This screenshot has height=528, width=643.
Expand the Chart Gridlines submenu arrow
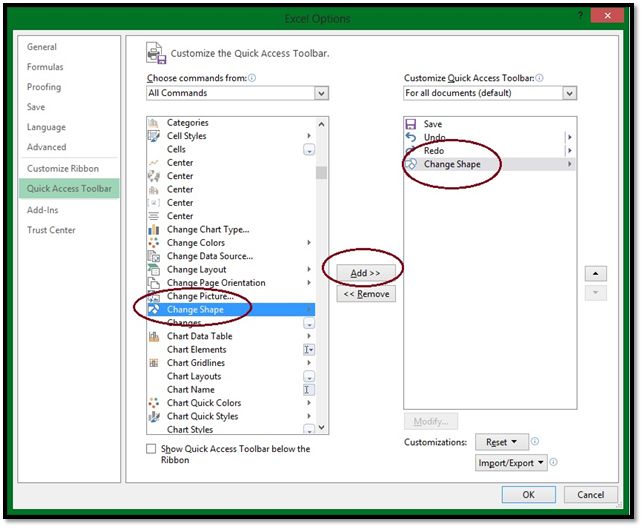click(309, 363)
